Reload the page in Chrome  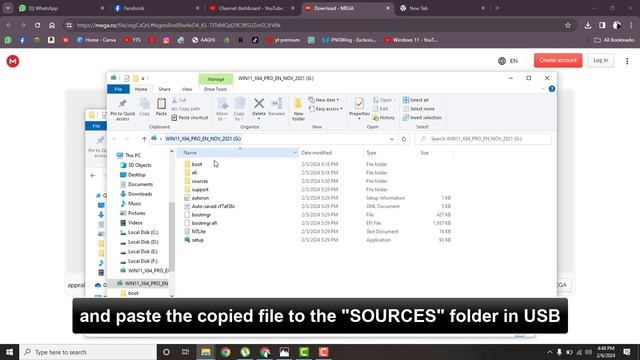point(37,25)
